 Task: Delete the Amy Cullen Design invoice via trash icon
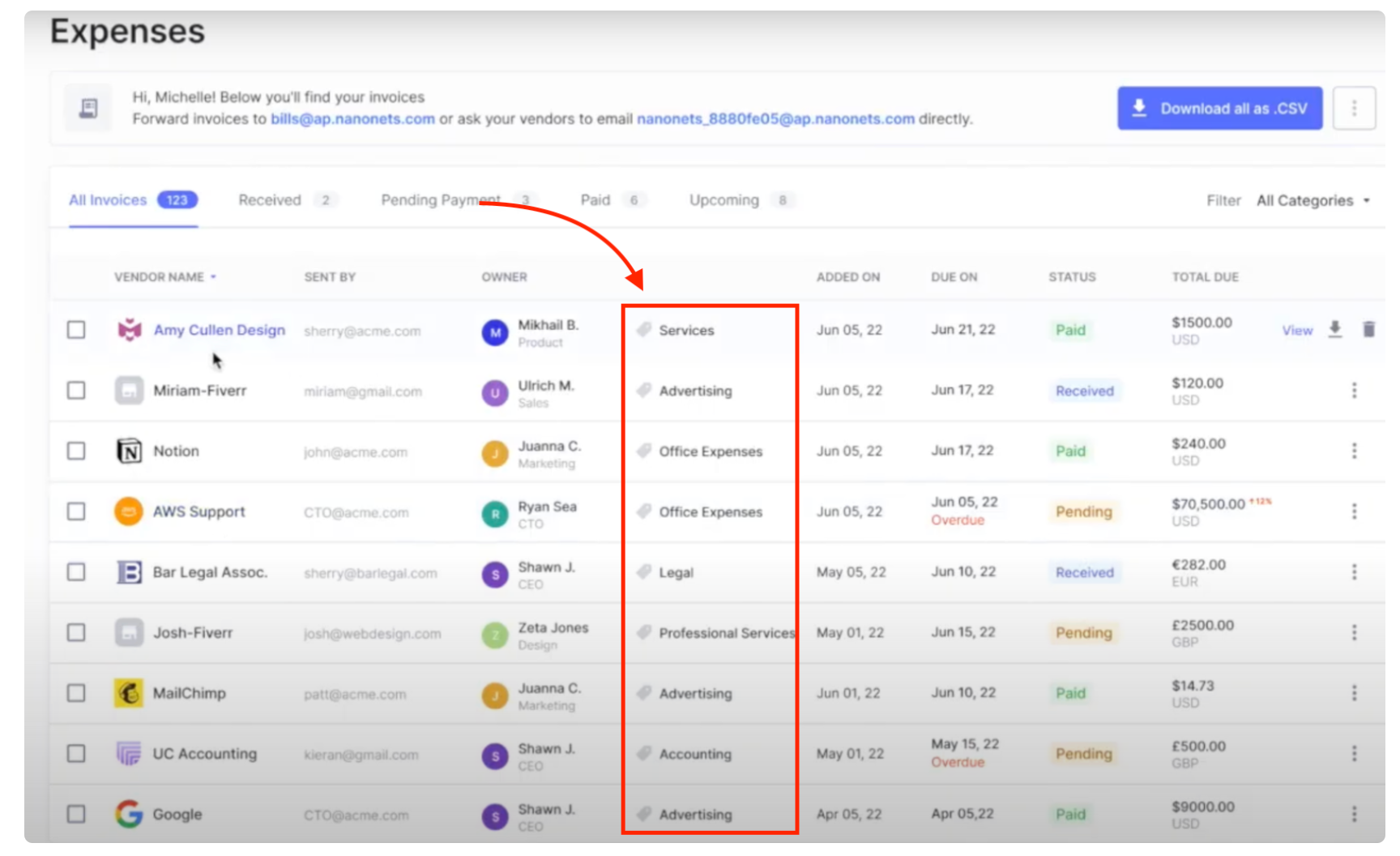click(x=1368, y=329)
